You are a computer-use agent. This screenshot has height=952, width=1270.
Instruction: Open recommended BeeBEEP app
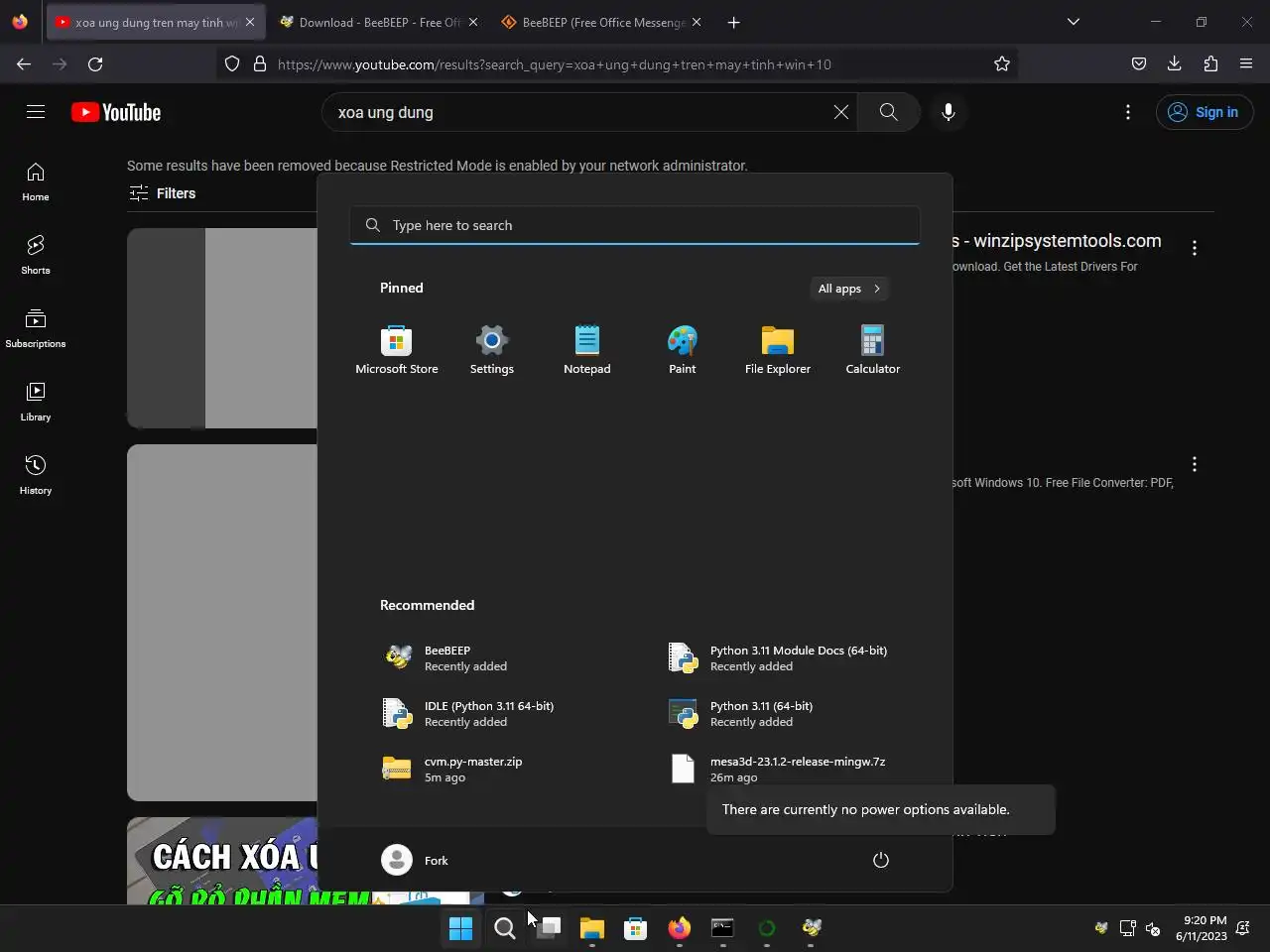(493, 658)
